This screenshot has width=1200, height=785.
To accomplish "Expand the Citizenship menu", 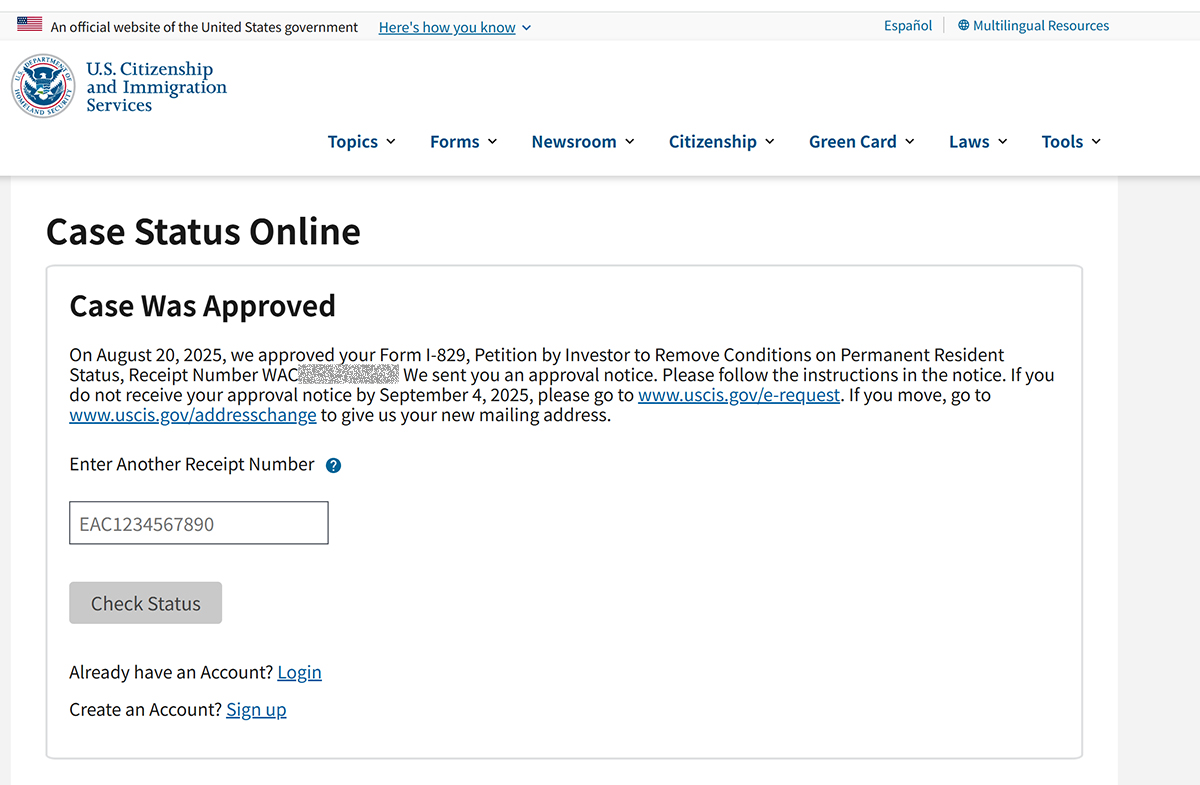I will pos(722,142).
